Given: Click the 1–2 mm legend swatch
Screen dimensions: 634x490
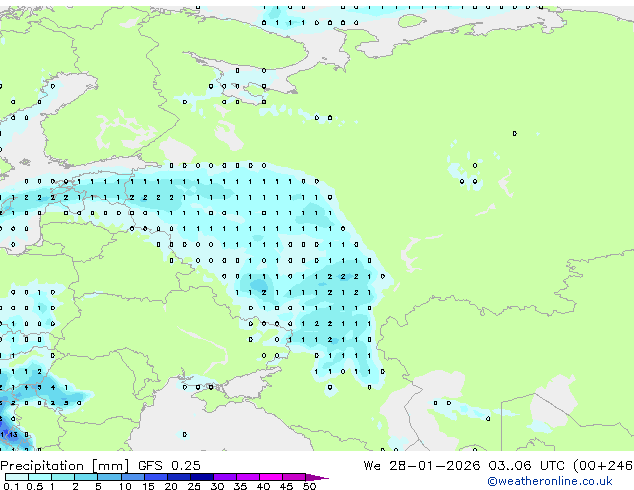Looking at the screenshot, I should click(63, 477).
